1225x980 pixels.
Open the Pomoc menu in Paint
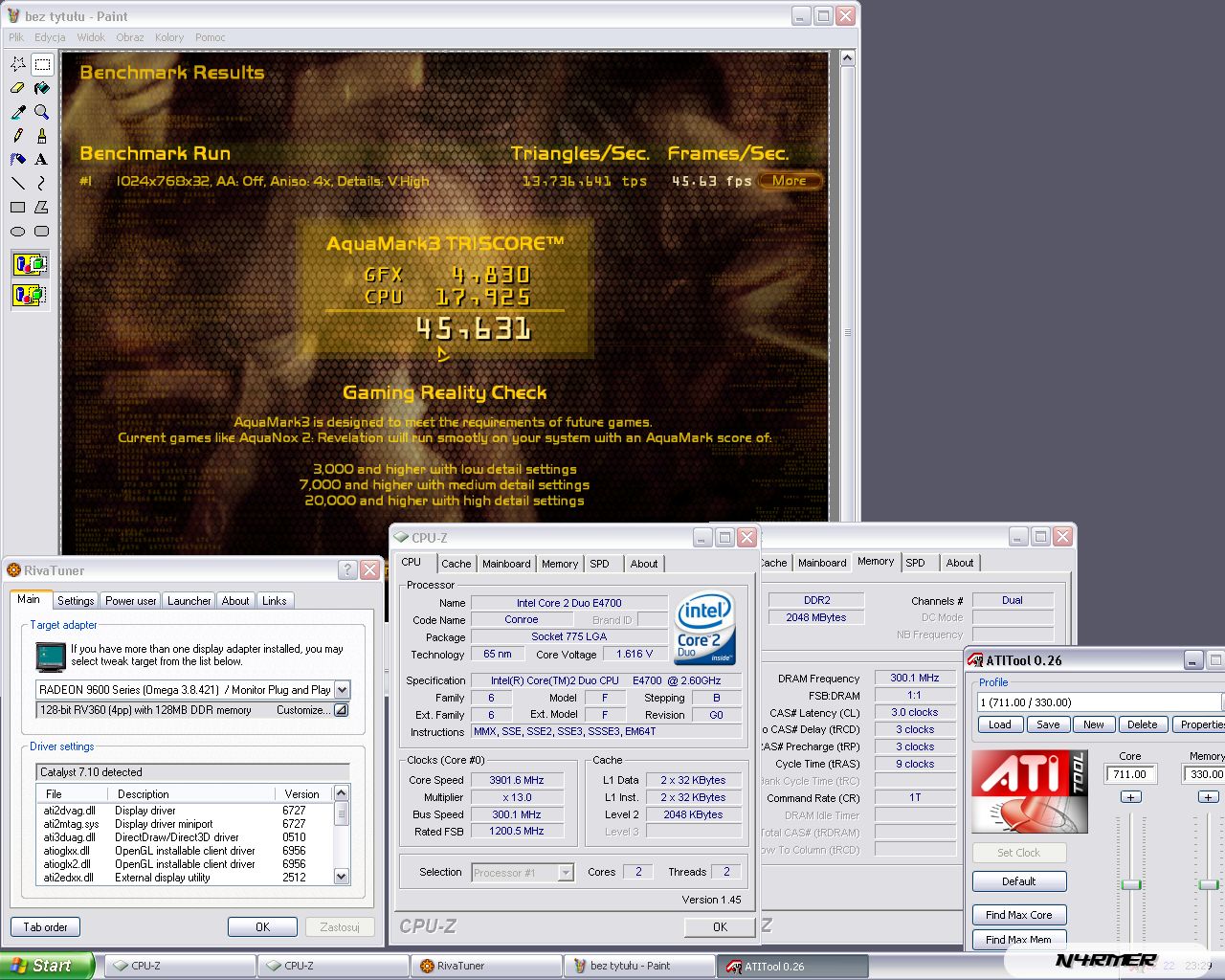pos(211,37)
